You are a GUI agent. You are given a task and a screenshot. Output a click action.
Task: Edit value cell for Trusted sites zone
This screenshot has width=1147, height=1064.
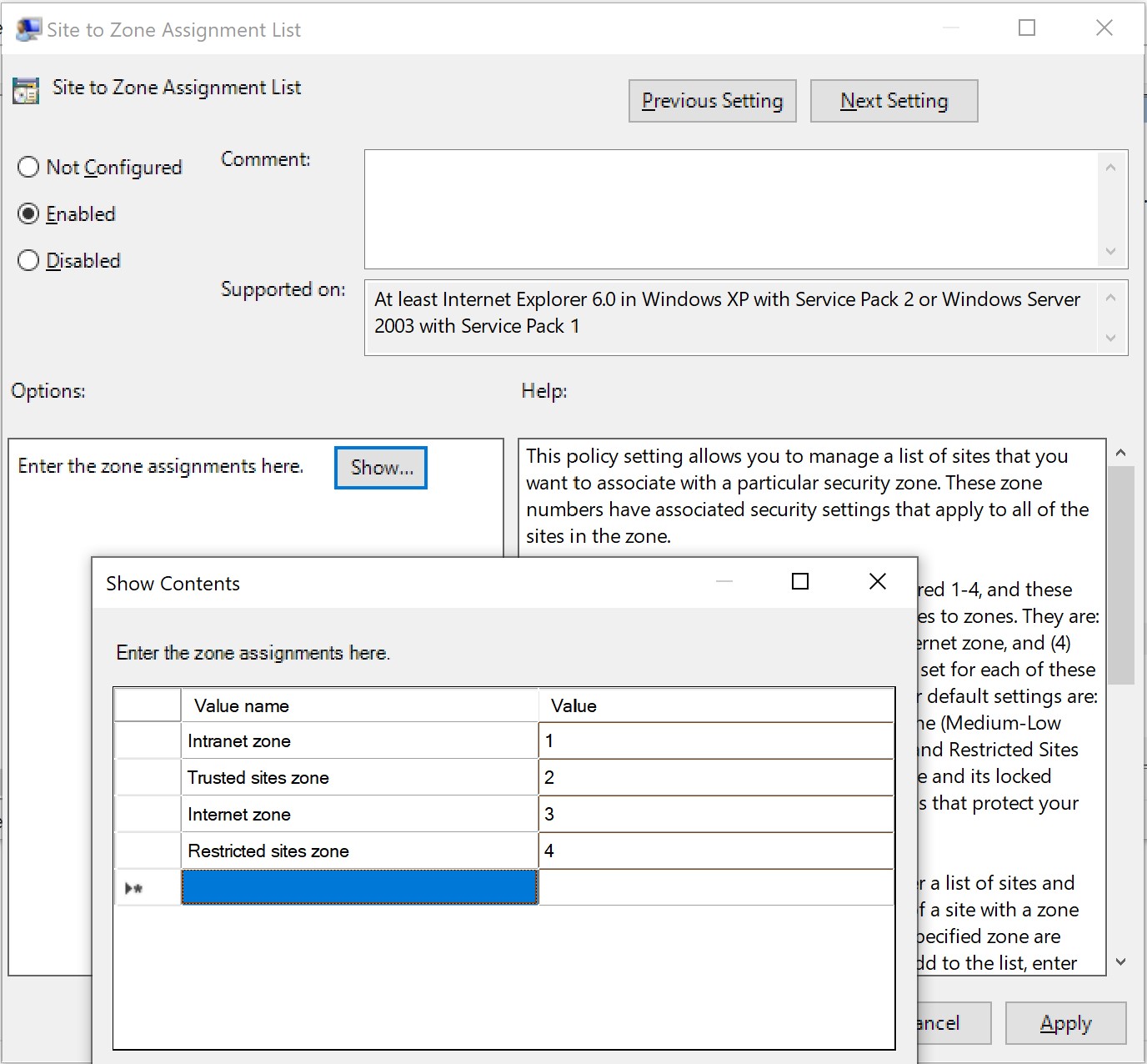[715, 777]
